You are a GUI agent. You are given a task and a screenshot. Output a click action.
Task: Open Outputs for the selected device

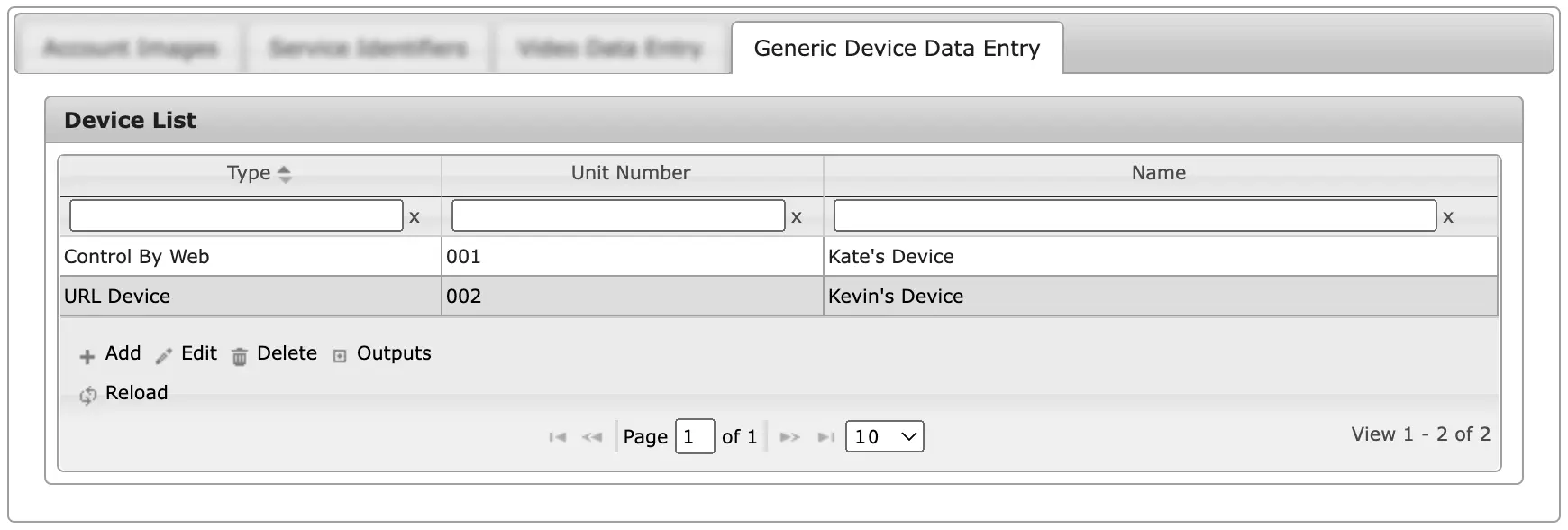click(394, 353)
